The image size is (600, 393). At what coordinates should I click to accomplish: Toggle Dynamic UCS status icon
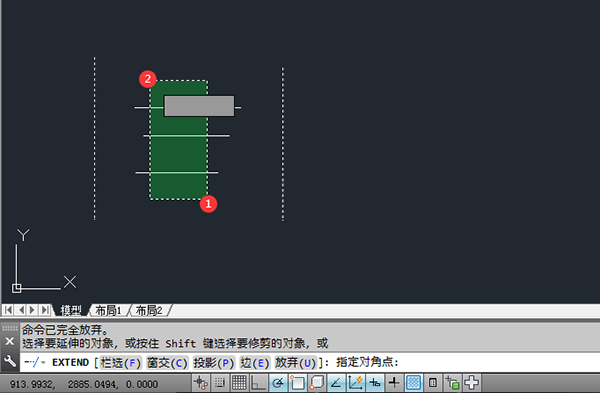click(355, 383)
